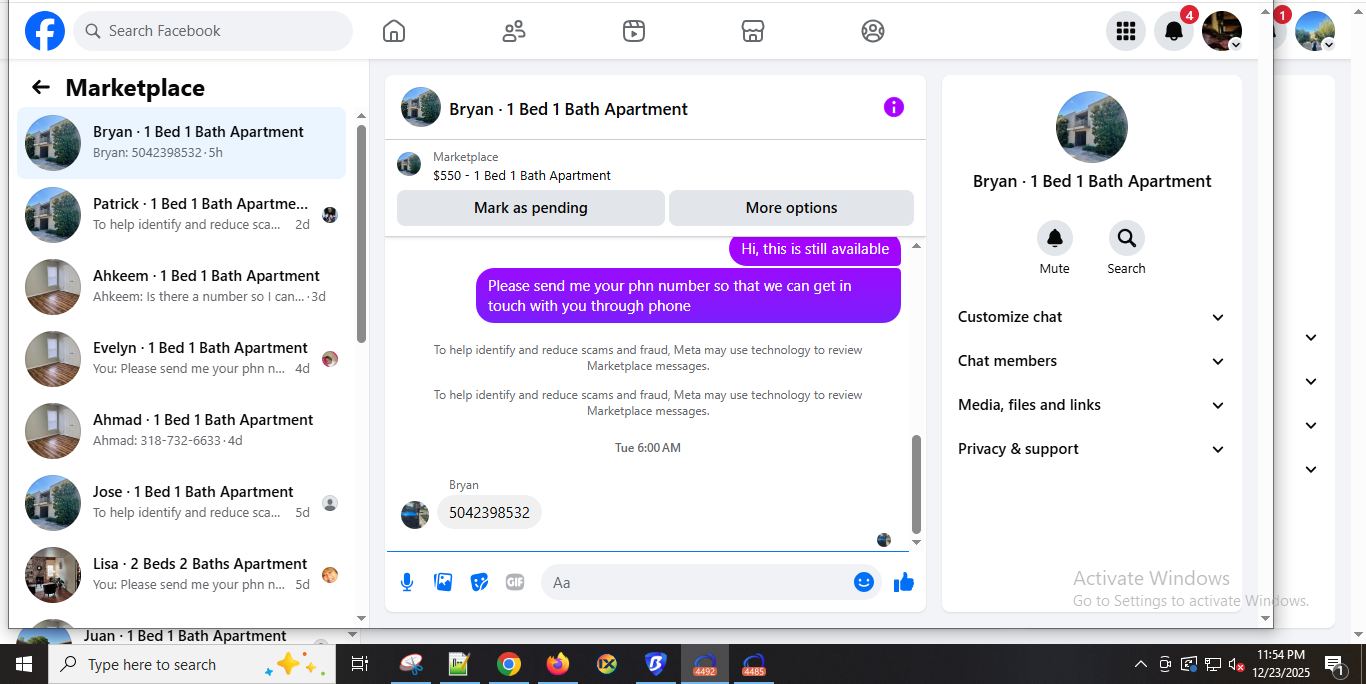Open the Facebook menu grid icon

(x=1126, y=31)
